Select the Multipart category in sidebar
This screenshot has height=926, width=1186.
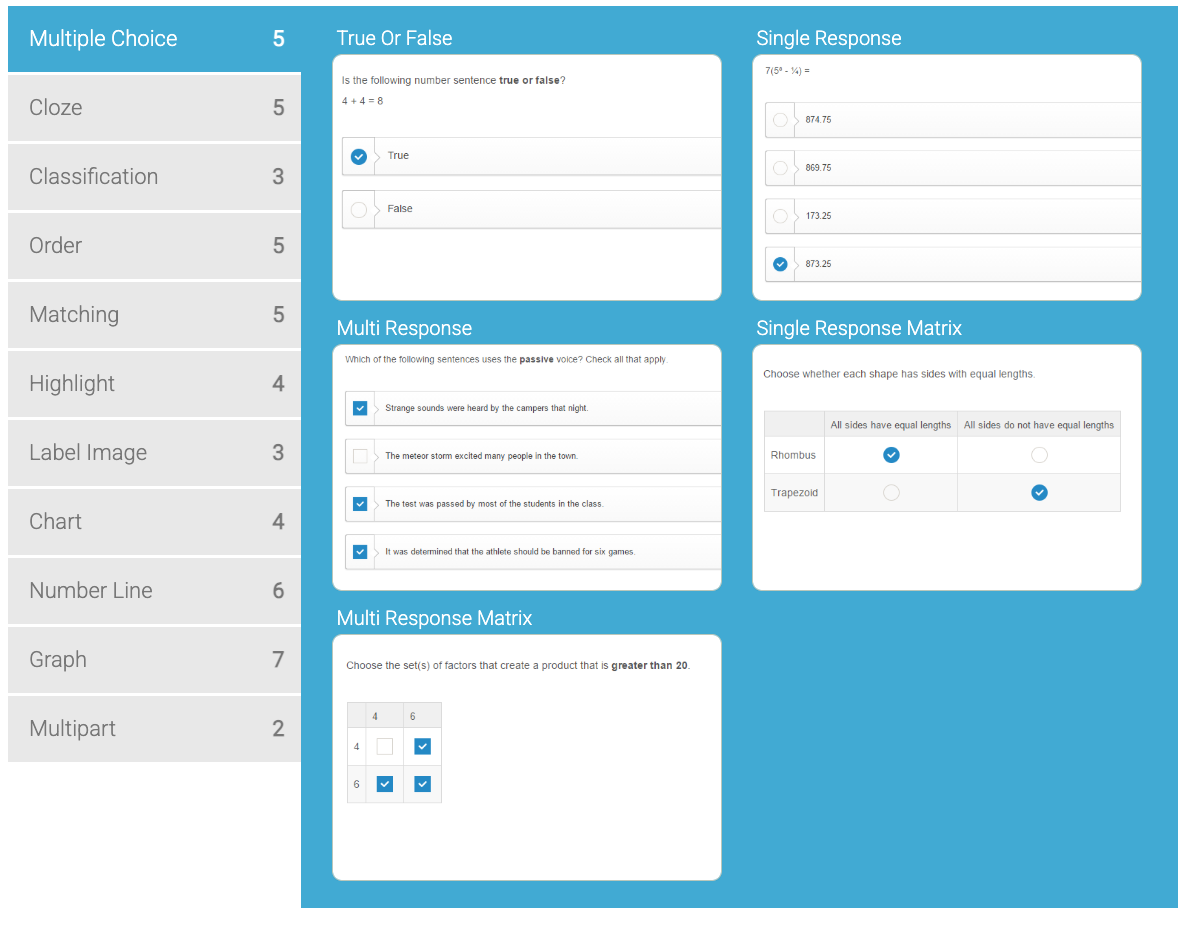pyautogui.click(x=154, y=729)
